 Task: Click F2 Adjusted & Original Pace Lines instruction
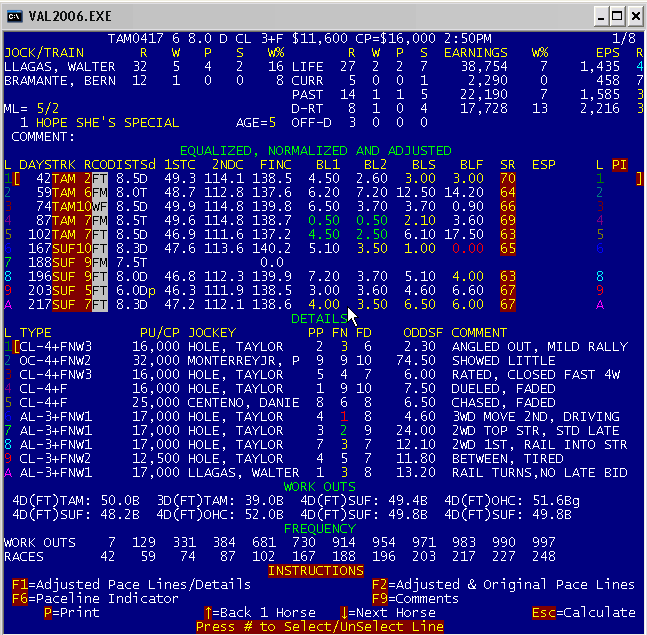(503, 584)
